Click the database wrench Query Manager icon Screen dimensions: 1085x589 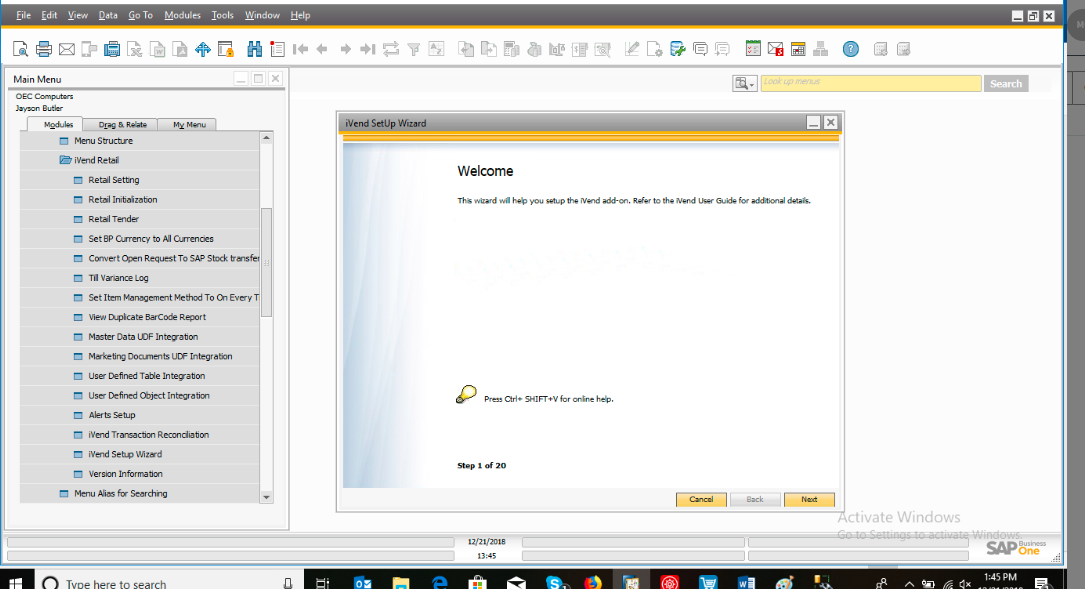[x=677, y=49]
